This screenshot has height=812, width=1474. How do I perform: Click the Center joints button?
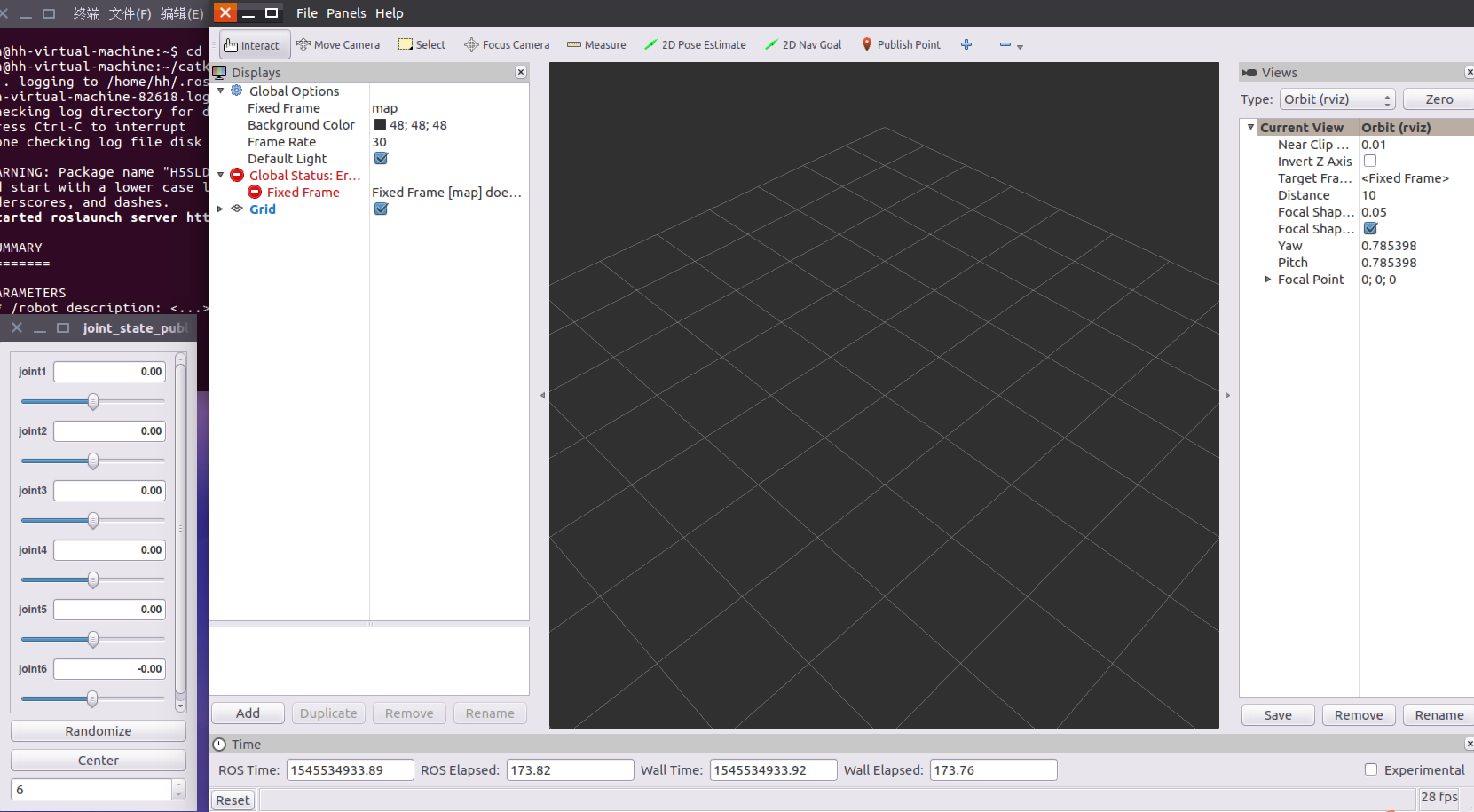click(x=99, y=761)
